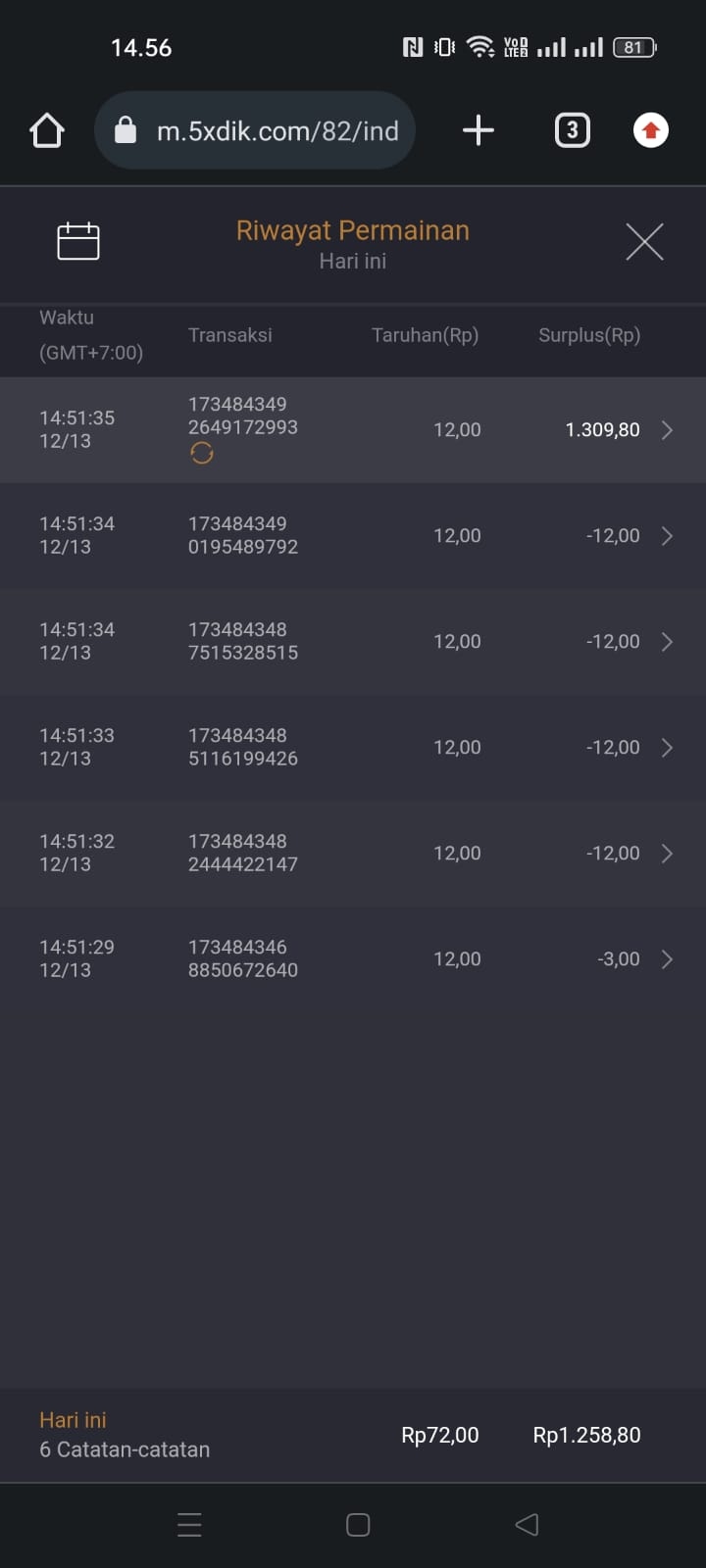Close the Riwayat Permainan panel
This screenshot has width=706, height=1568.
pyautogui.click(x=644, y=241)
